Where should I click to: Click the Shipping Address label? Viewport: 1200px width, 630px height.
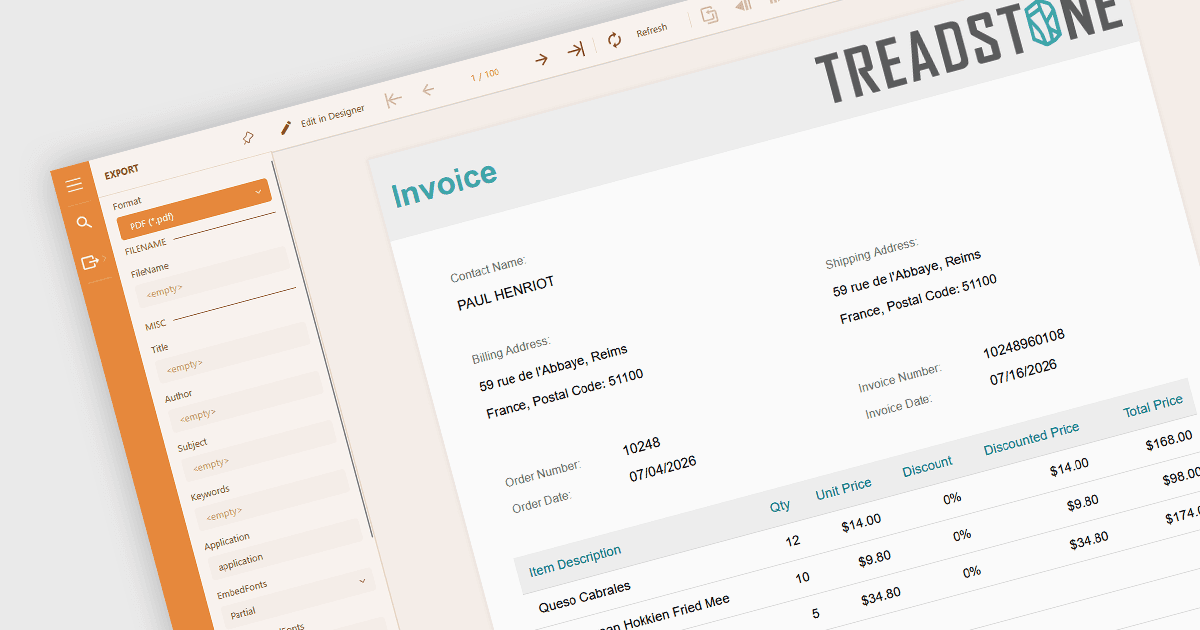[x=871, y=254]
